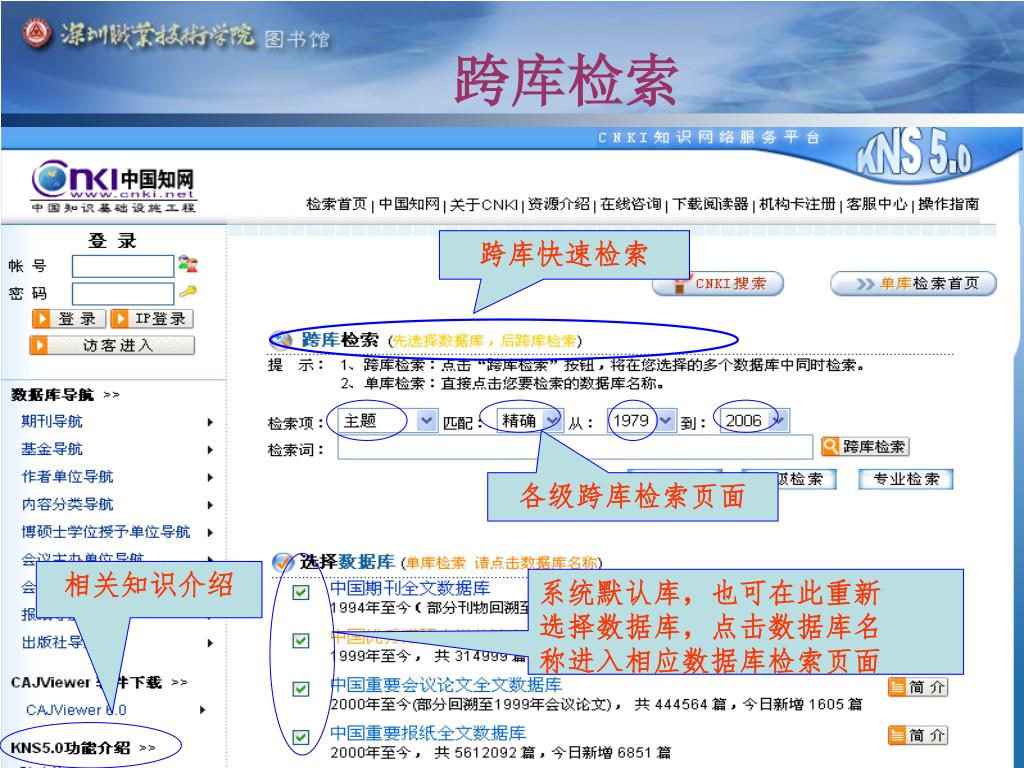Open 数据库导航 heading link
Image resolution: width=1024 pixels, height=768 pixels.
pos(52,394)
